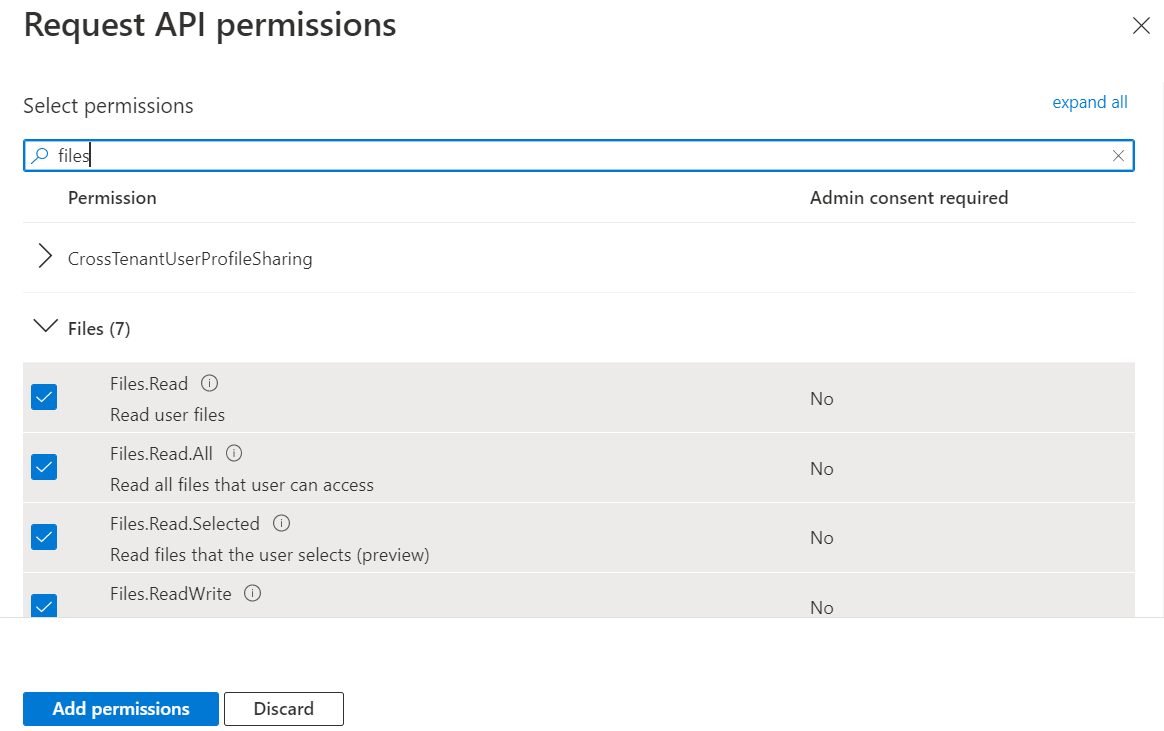The height and width of the screenshot is (731, 1164).
Task: Click the "expand all" link
Action: click(x=1089, y=102)
